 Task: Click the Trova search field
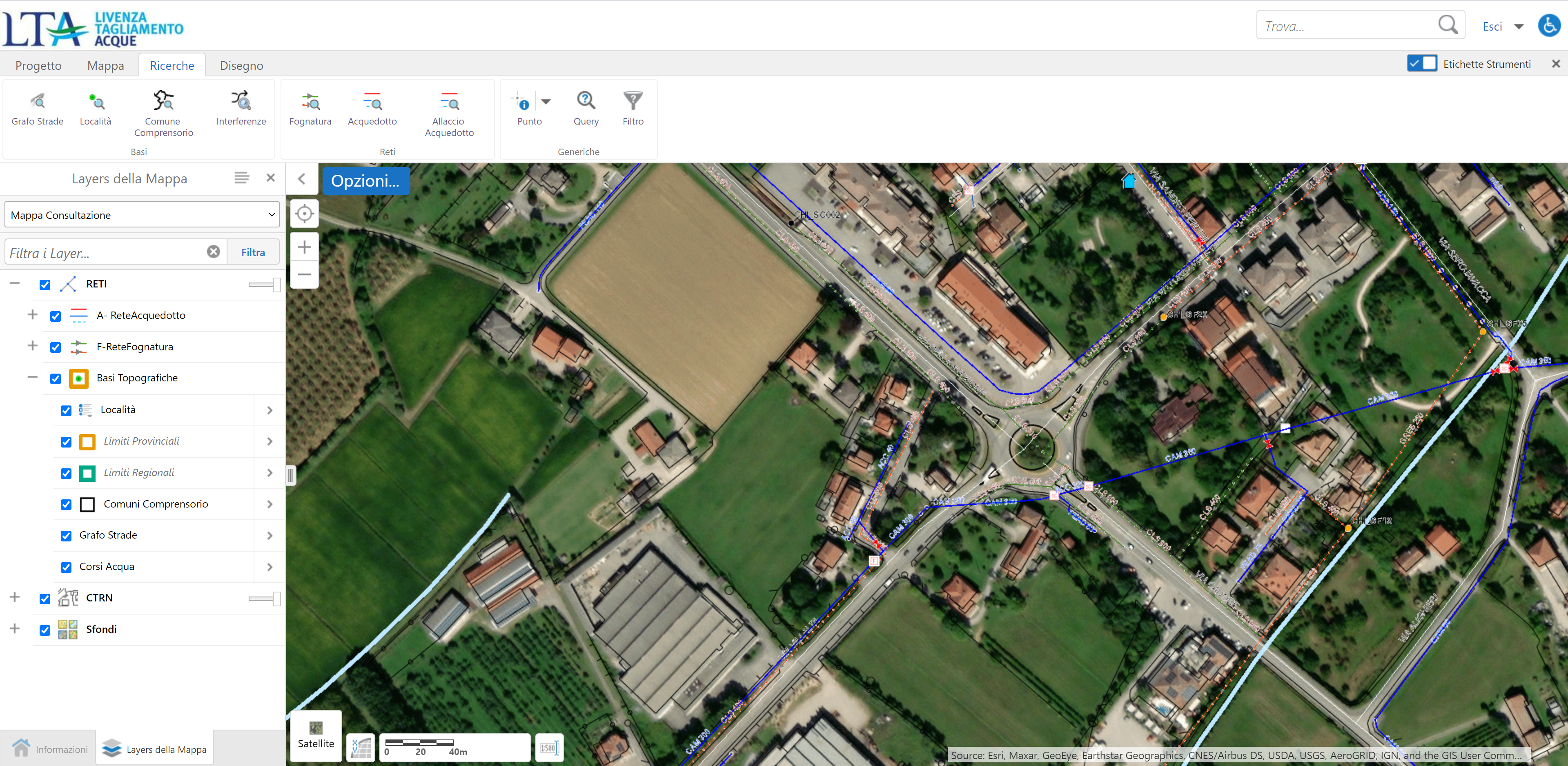pos(1345,26)
